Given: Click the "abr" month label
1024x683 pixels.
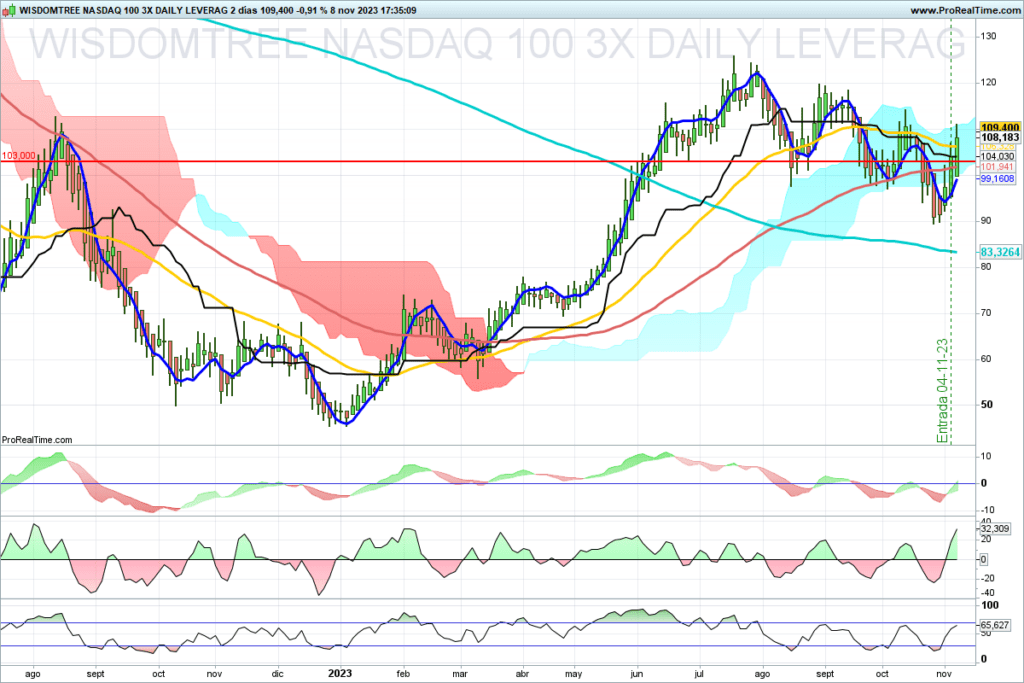Looking at the screenshot, I should [522, 674].
